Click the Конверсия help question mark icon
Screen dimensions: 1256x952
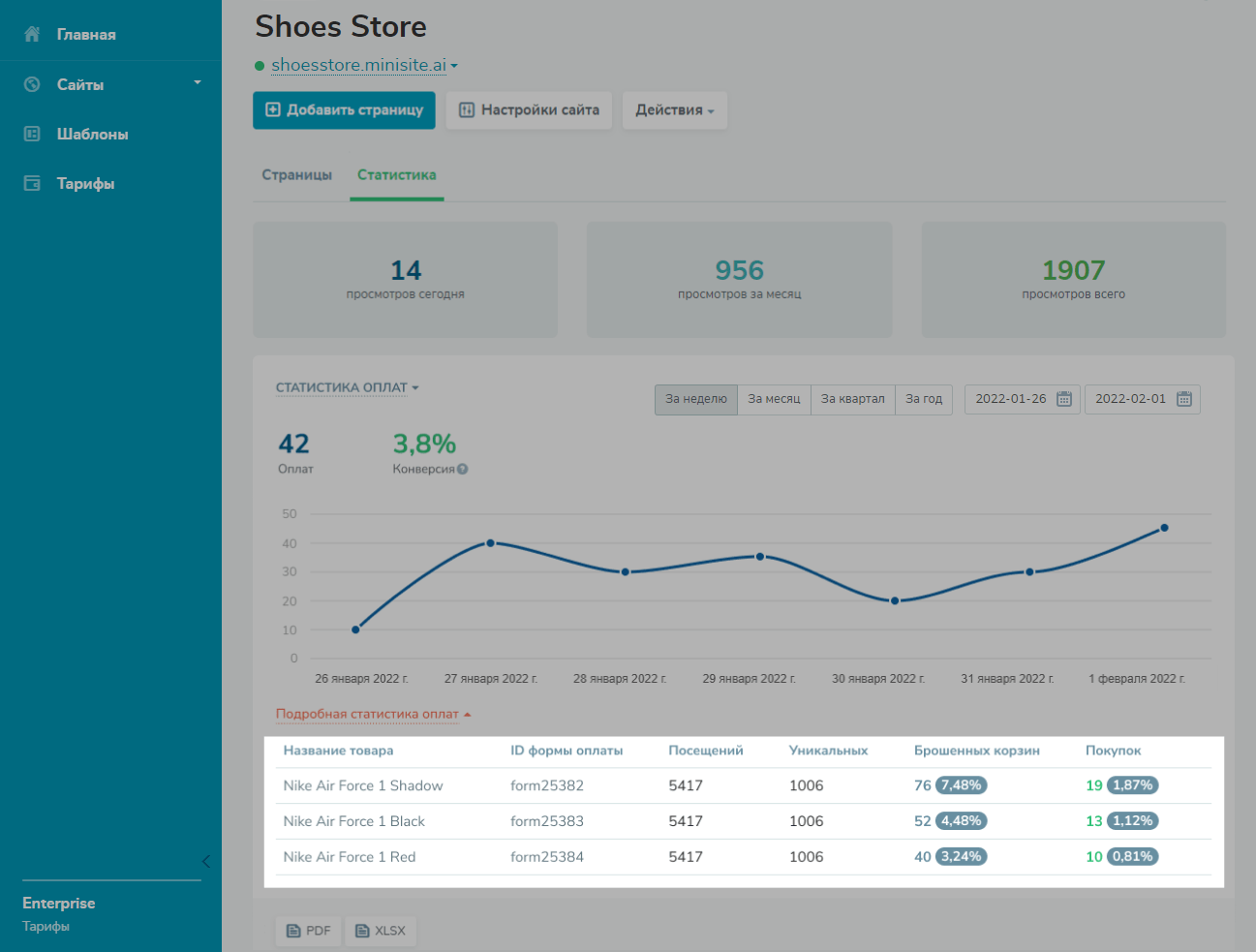tap(463, 470)
